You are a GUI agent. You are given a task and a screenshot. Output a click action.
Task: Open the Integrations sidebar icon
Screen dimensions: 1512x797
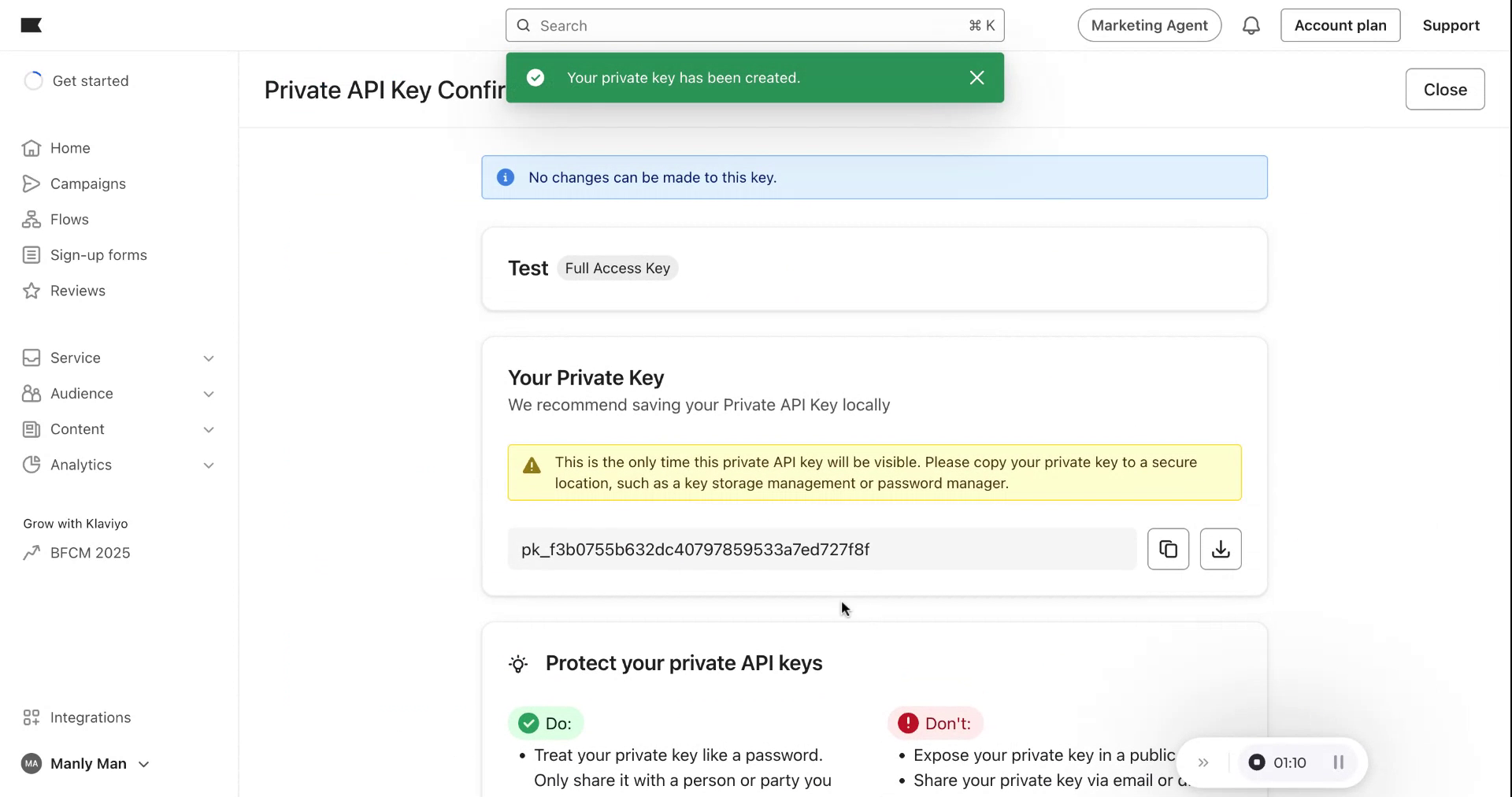tap(31, 717)
